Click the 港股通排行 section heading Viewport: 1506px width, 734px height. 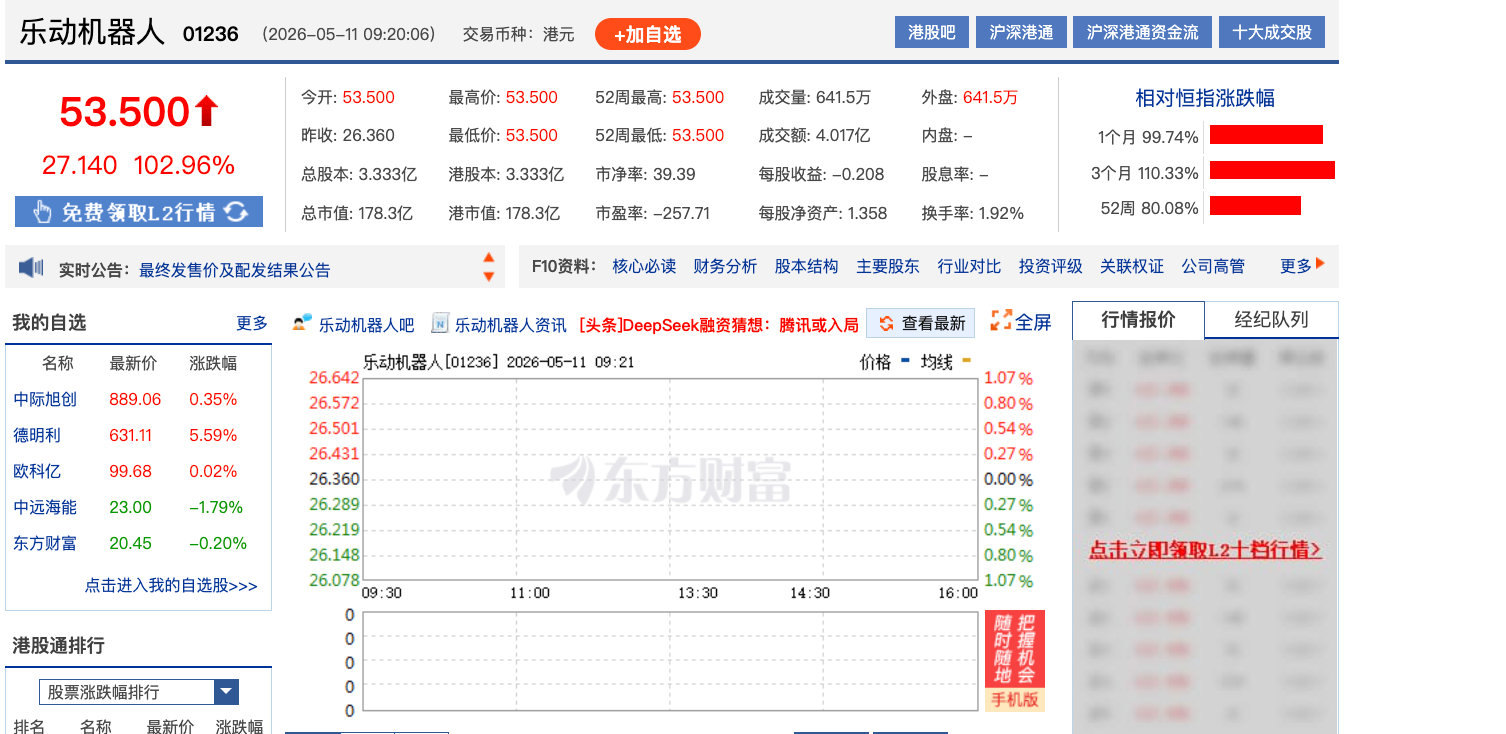[x=58, y=645]
